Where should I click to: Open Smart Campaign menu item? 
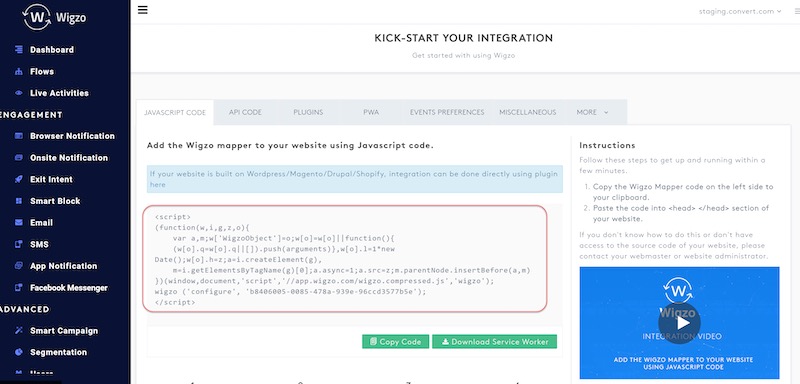64,330
